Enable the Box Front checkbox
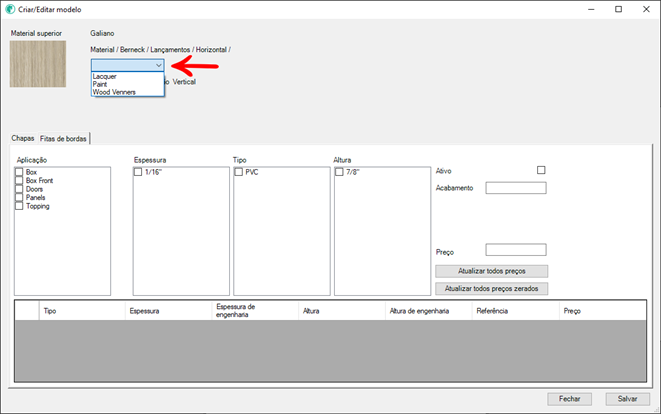This screenshot has height=414, width=661. tap(19, 180)
